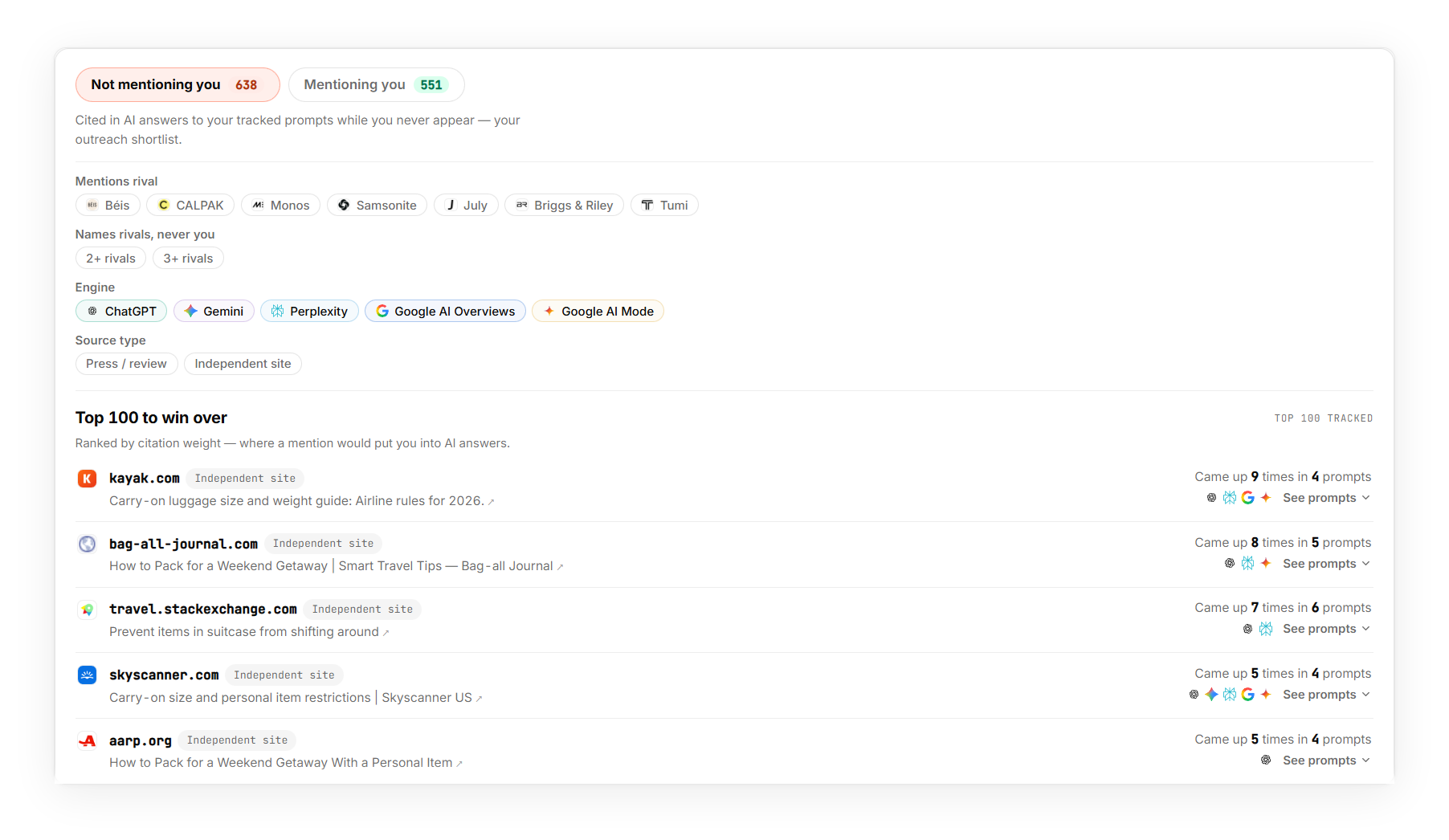This screenshot has height=840, width=1449.
Task: Click the AI Mode sparkle in bag-all-journal.com row
Action: (x=1266, y=564)
